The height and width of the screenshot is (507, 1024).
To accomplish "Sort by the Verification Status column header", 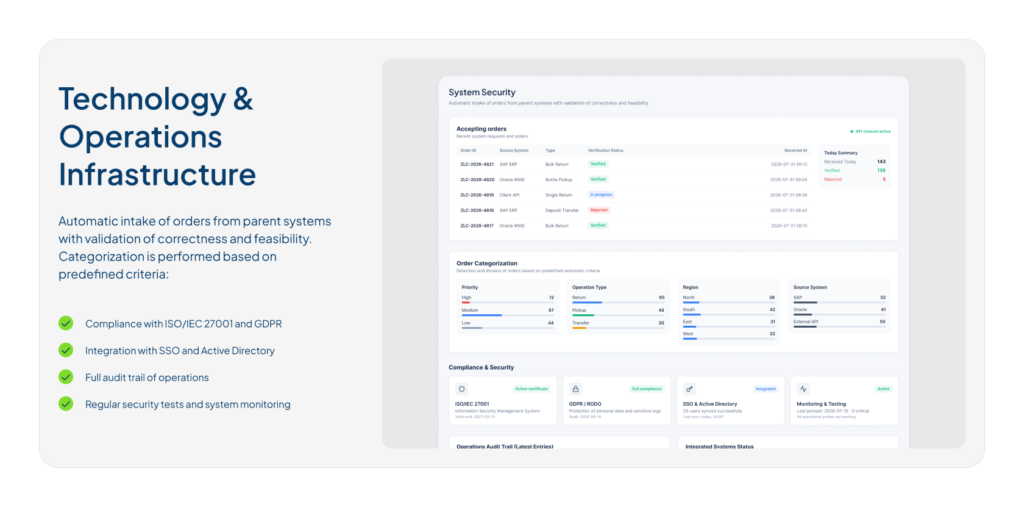I will tap(605, 150).
